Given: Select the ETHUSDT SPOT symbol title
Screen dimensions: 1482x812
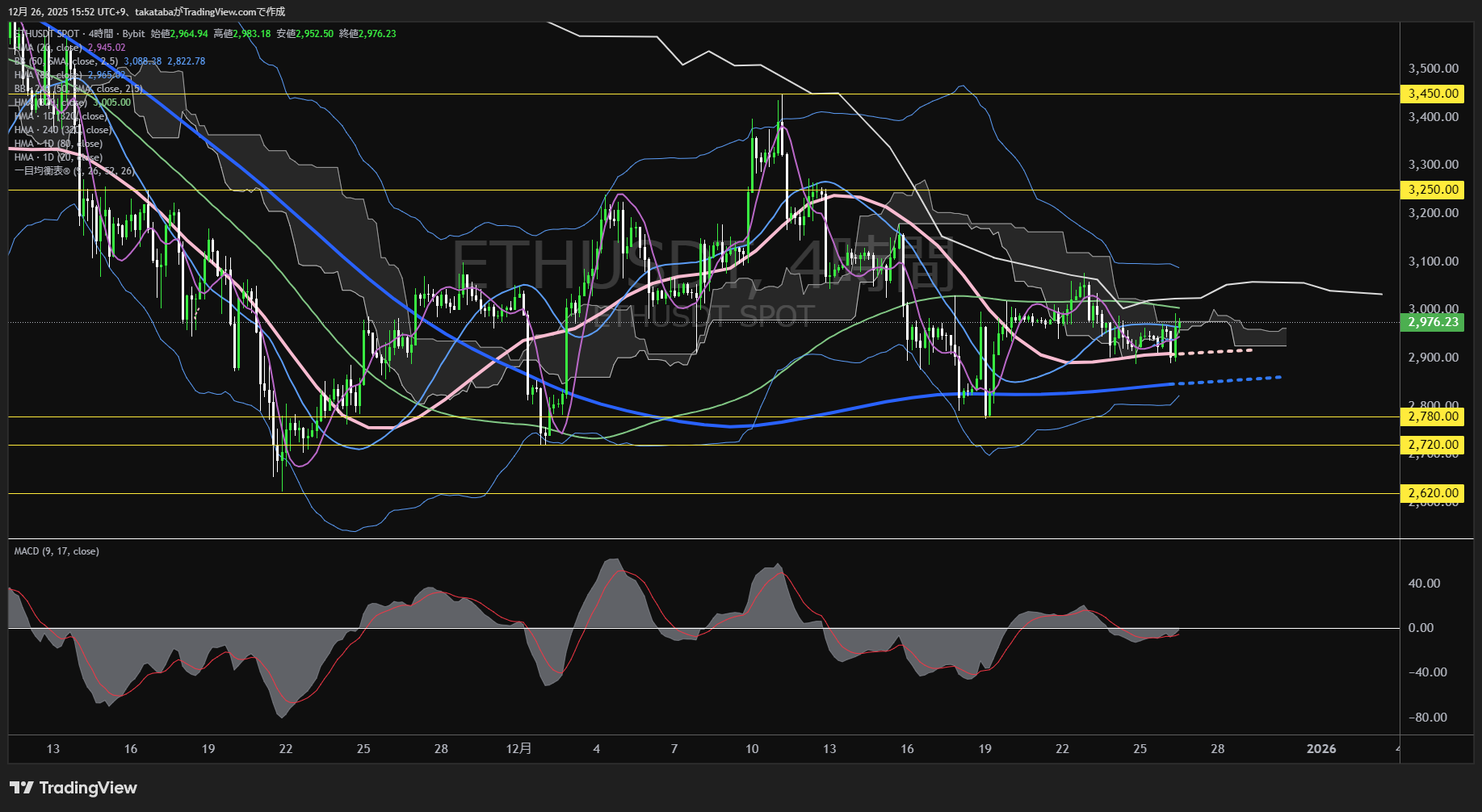Looking at the screenshot, I should point(48,34).
